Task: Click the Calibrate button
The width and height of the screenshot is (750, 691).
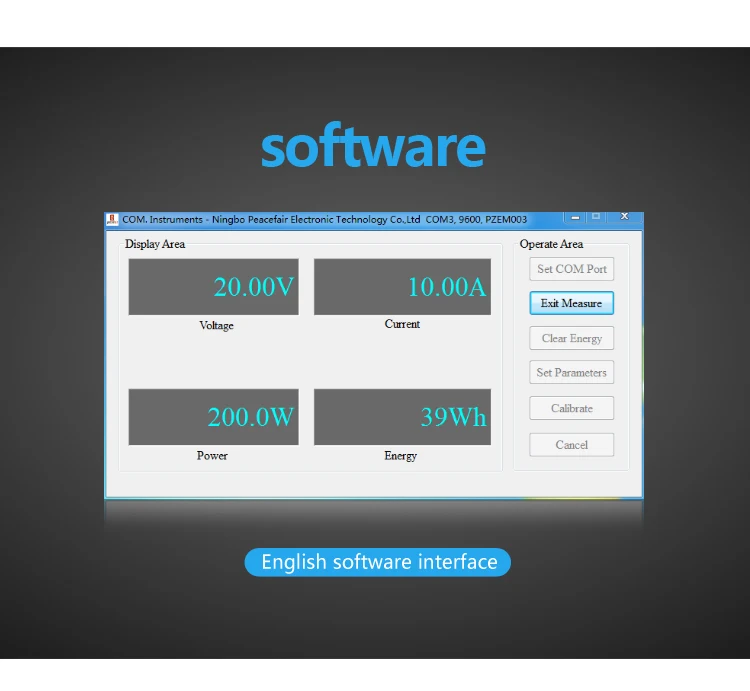Action: point(571,409)
